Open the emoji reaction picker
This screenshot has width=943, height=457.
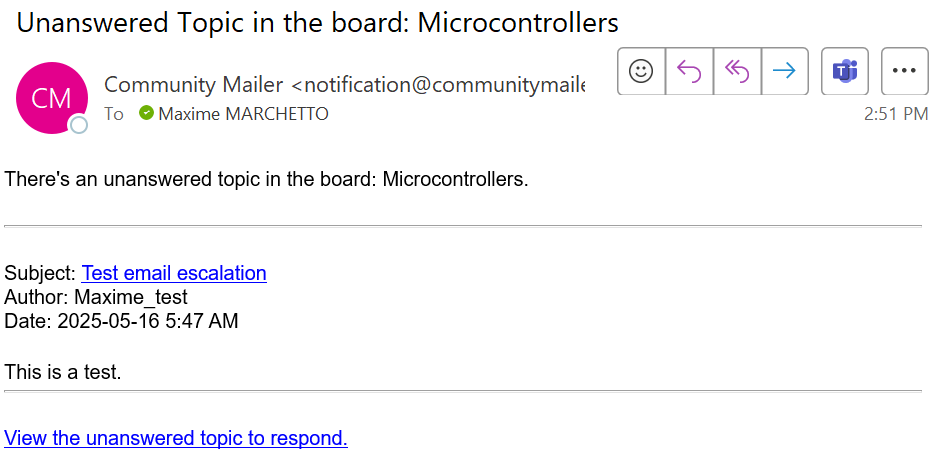[x=641, y=71]
